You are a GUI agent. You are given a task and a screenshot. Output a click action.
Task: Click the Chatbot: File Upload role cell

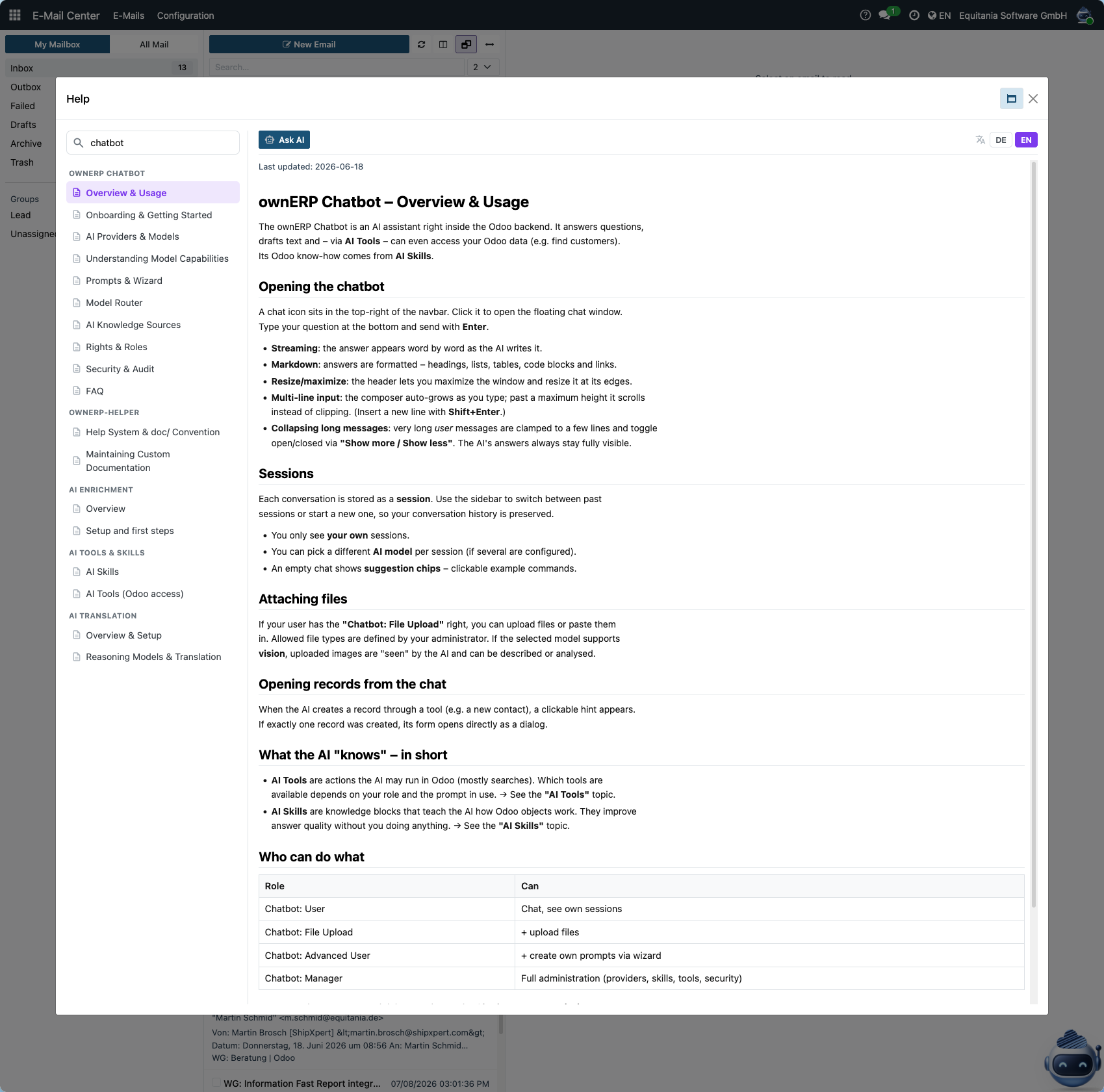pos(387,932)
